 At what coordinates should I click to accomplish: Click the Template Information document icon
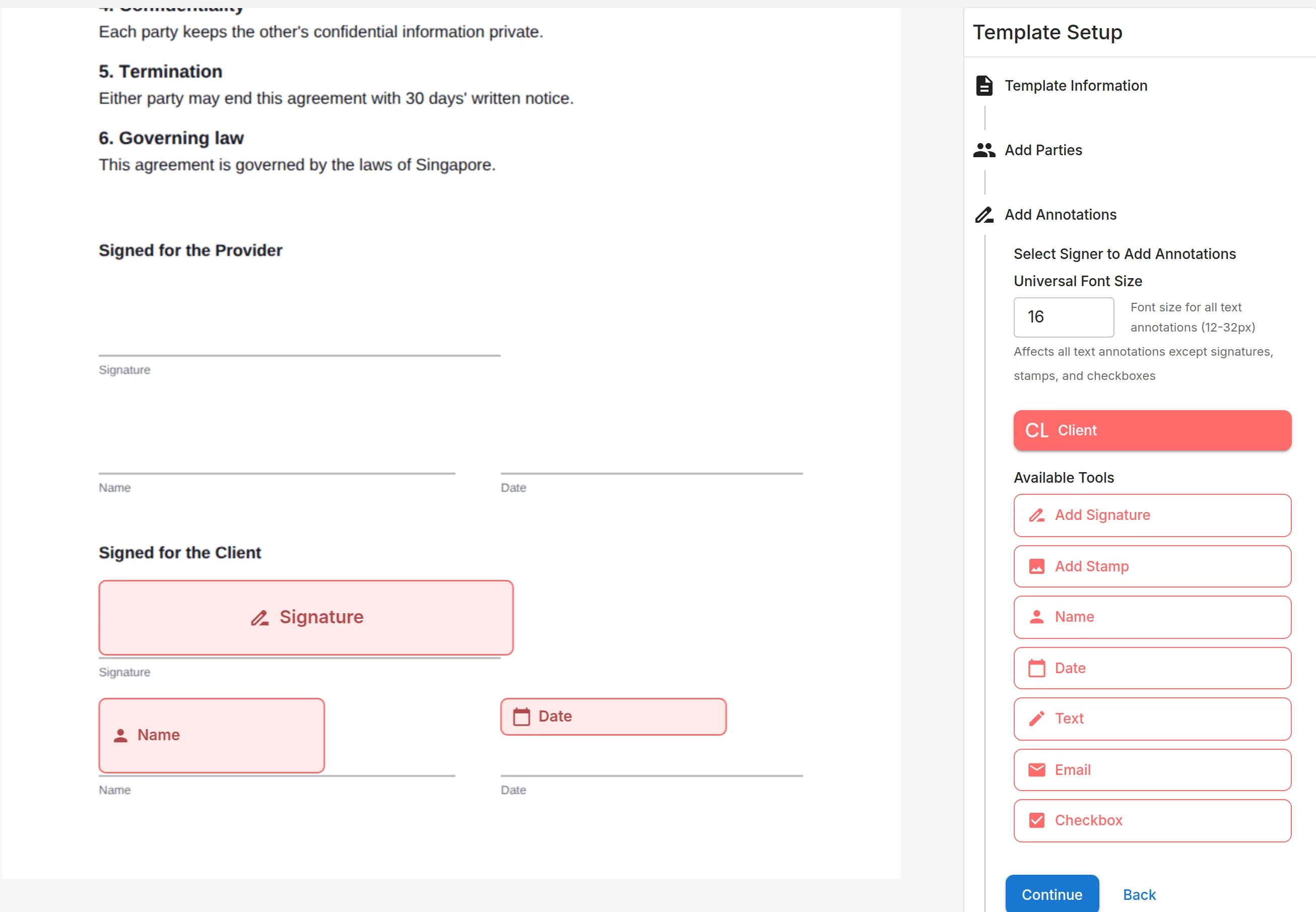984,86
